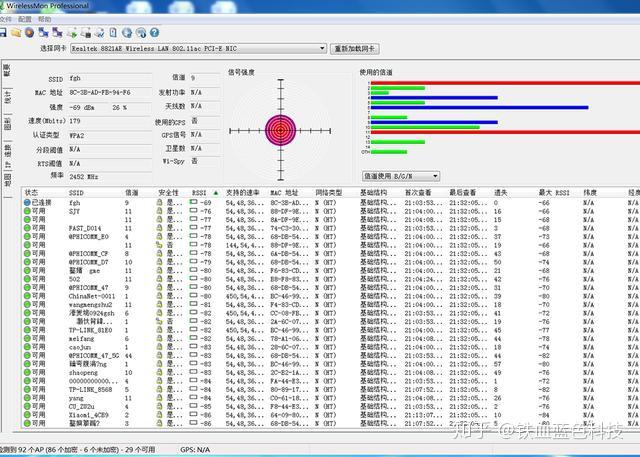Click the document page toolbar icon
The image size is (640, 457).
pyautogui.click(x=113, y=33)
